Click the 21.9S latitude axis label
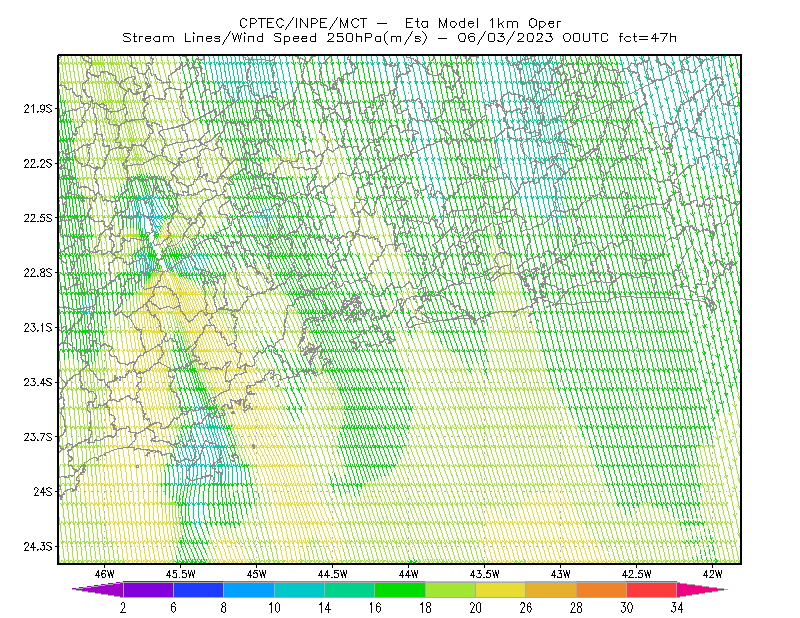The width and height of the screenshot is (800, 618). pos(38,108)
